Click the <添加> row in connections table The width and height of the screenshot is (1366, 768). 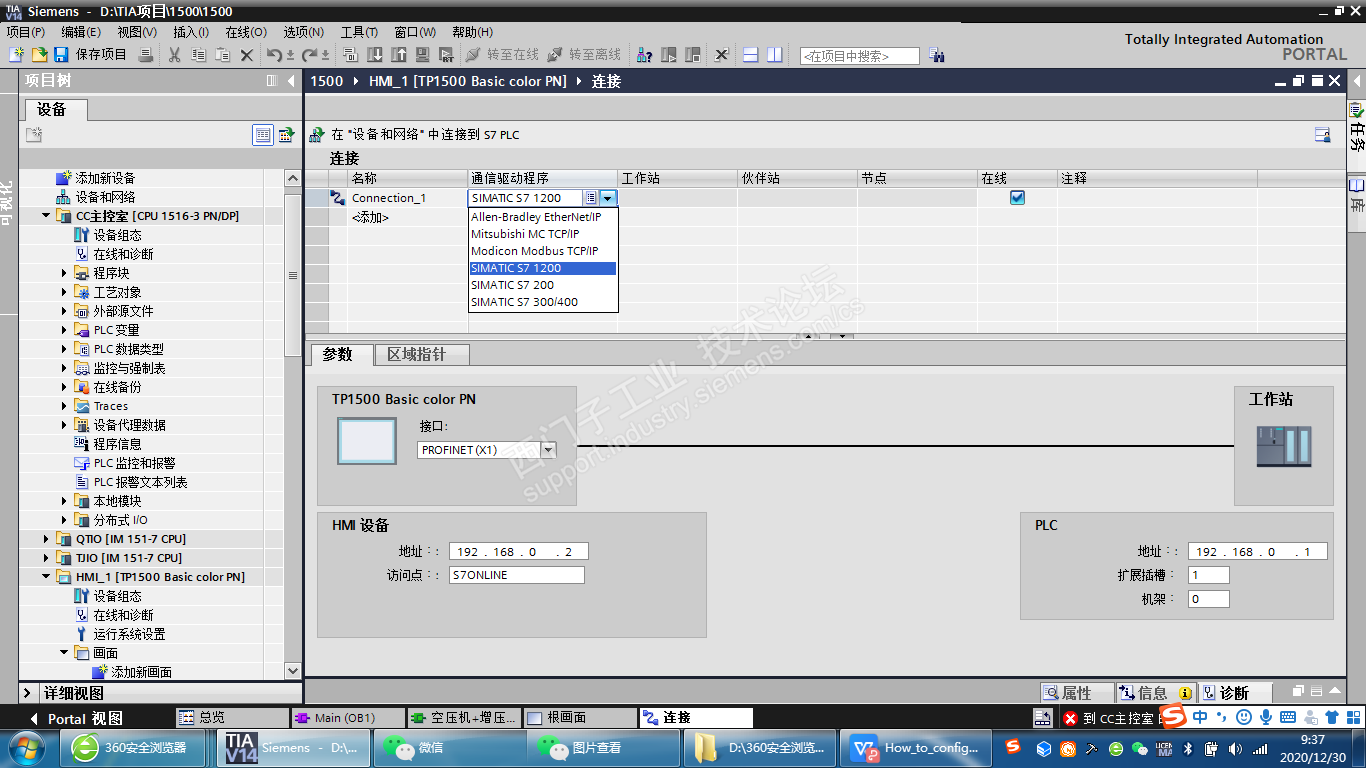tap(370, 217)
